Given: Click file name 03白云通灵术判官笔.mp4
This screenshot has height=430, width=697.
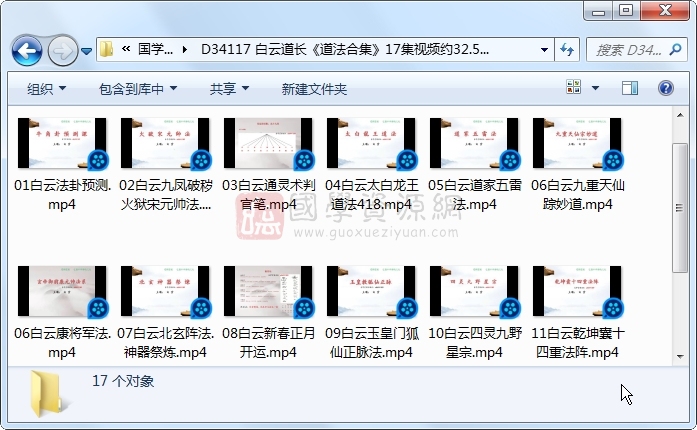Looking at the screenshot, I should pyautogui.click(x=268, y=194).
